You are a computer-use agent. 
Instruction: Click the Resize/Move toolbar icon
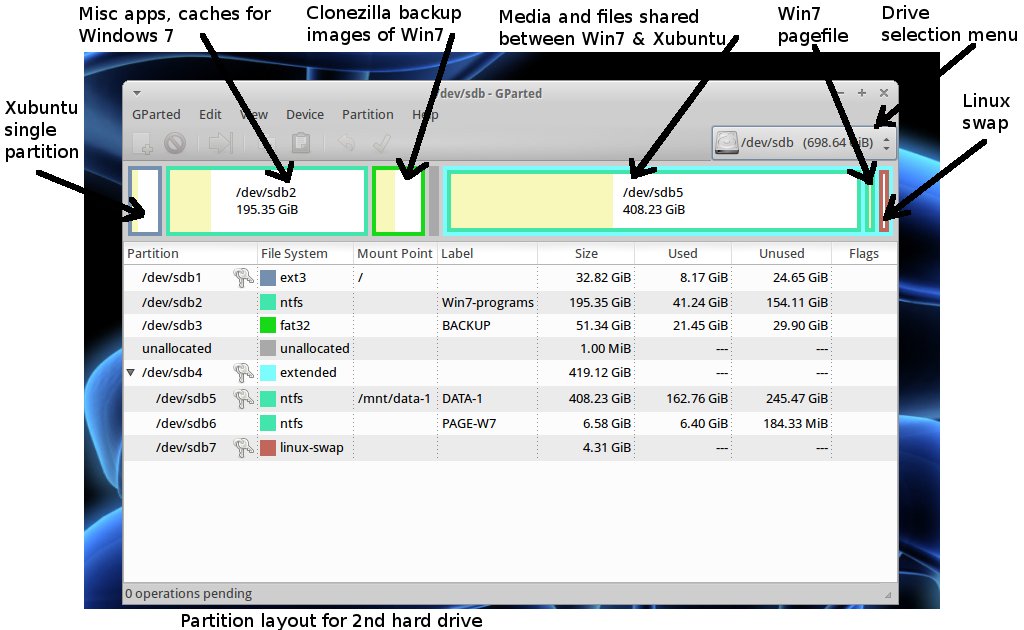[x=220, y=143]
